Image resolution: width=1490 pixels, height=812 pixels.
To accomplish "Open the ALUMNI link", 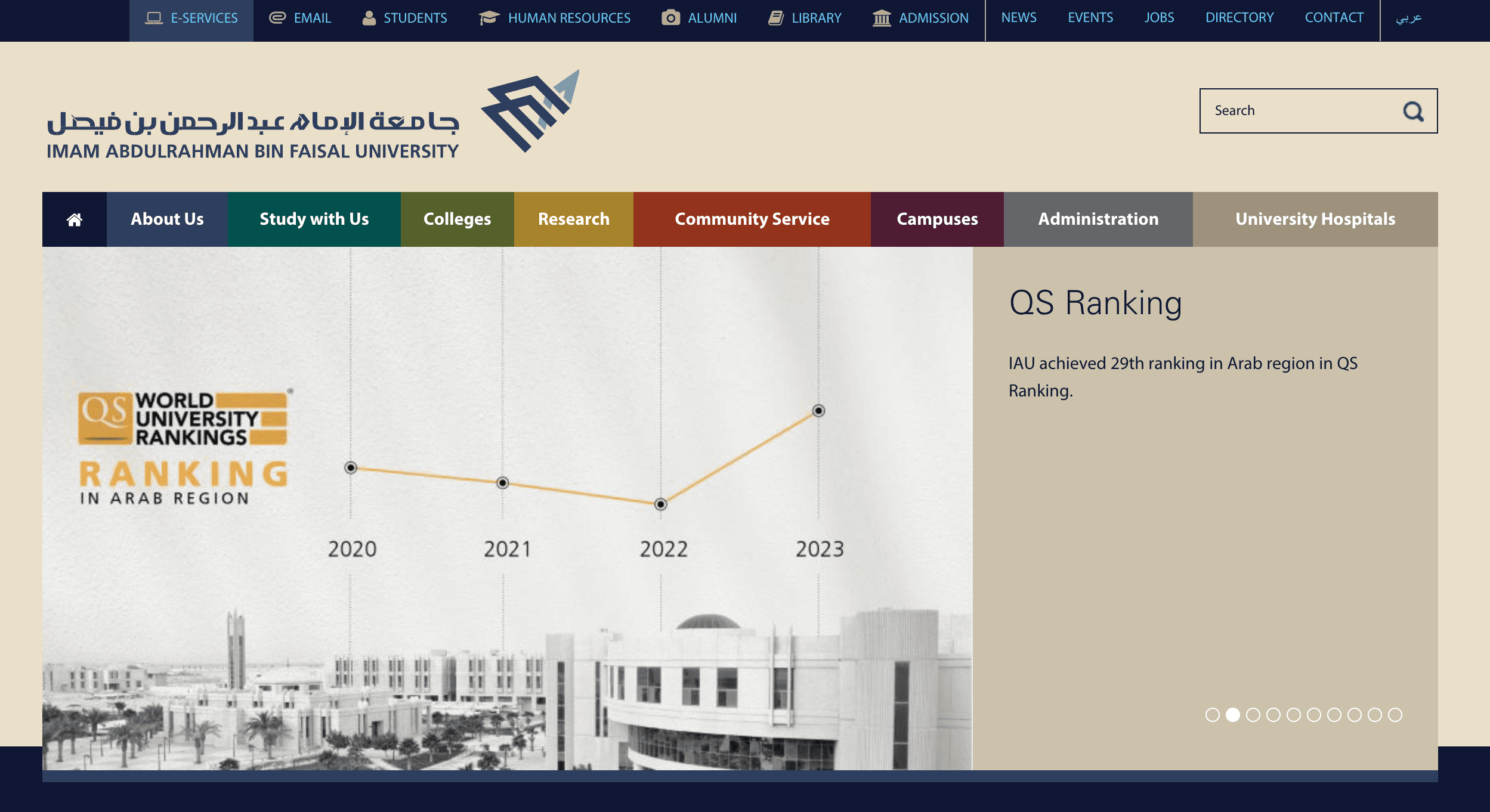I will [699, 18].
